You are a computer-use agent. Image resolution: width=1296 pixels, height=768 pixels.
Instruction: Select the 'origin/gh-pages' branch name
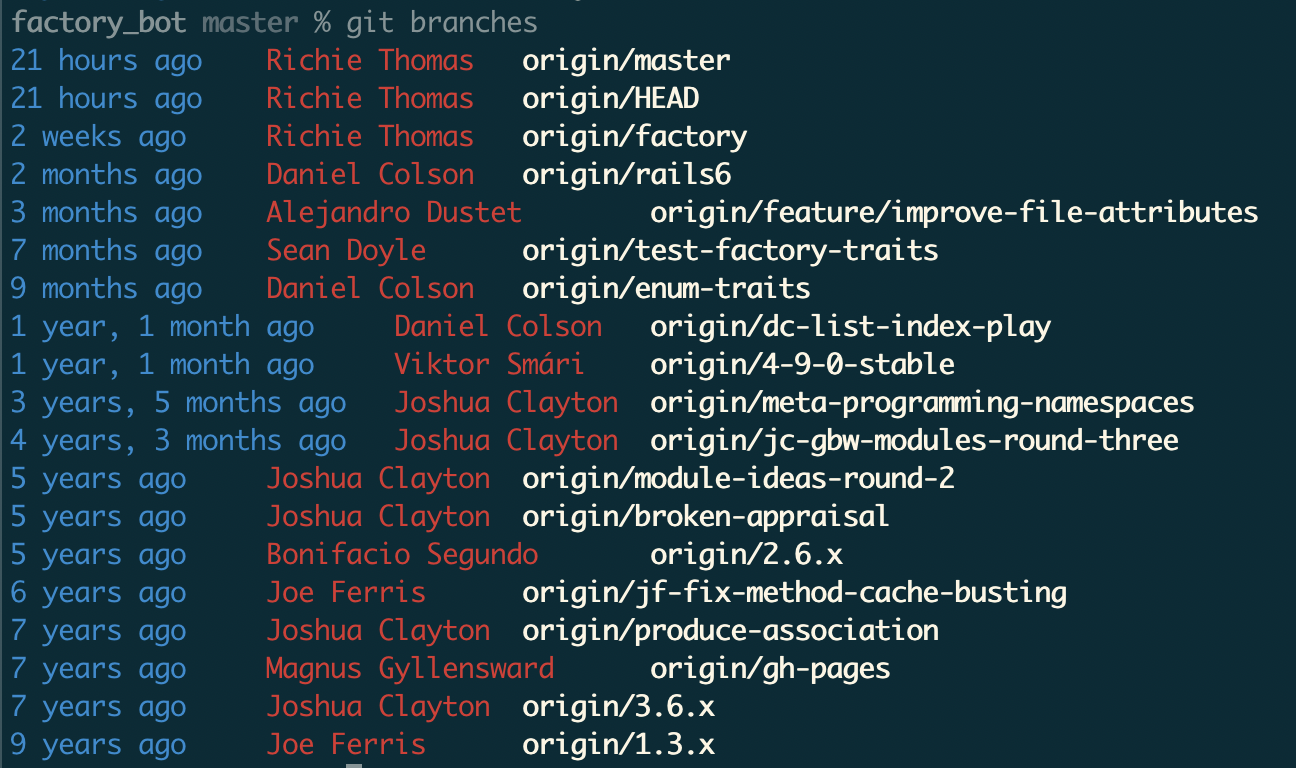tap(770, 669)
